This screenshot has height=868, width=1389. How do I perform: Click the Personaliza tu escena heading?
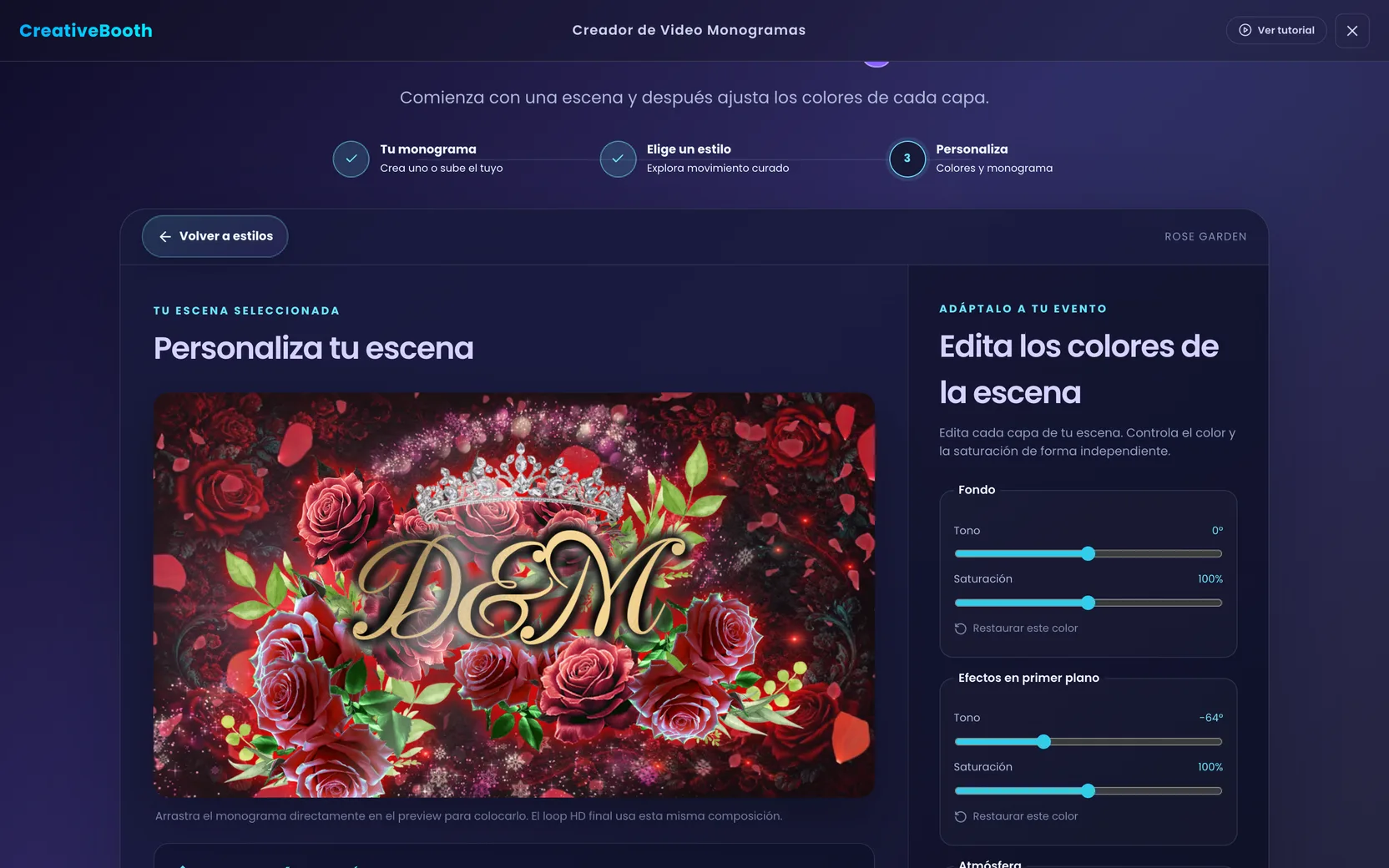tap(313, 348)
